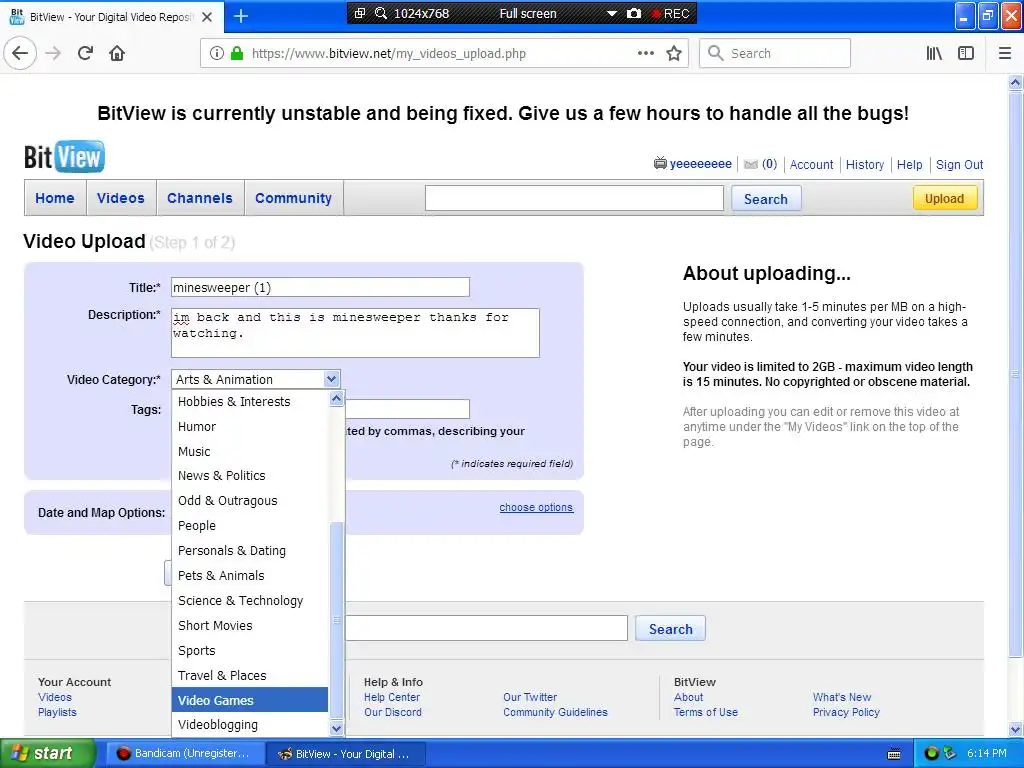Open the History link
Viewport: 1024px width, 768px height.
865,165
